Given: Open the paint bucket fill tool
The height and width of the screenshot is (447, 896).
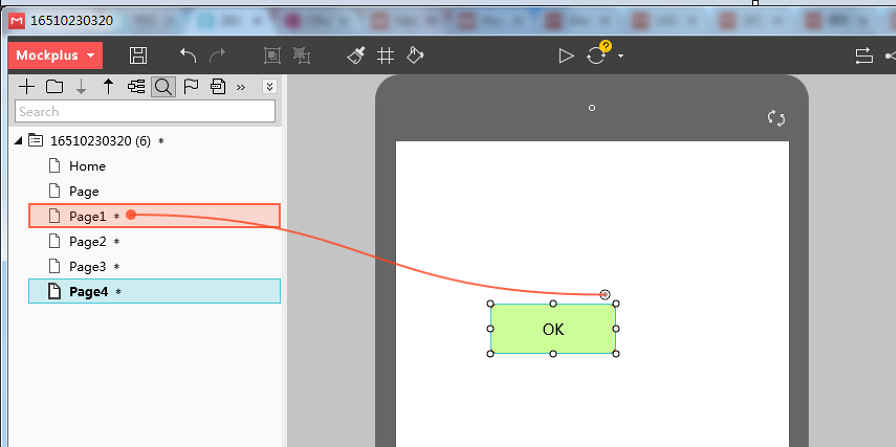Looking at the screenshot, I should point(415,55).
